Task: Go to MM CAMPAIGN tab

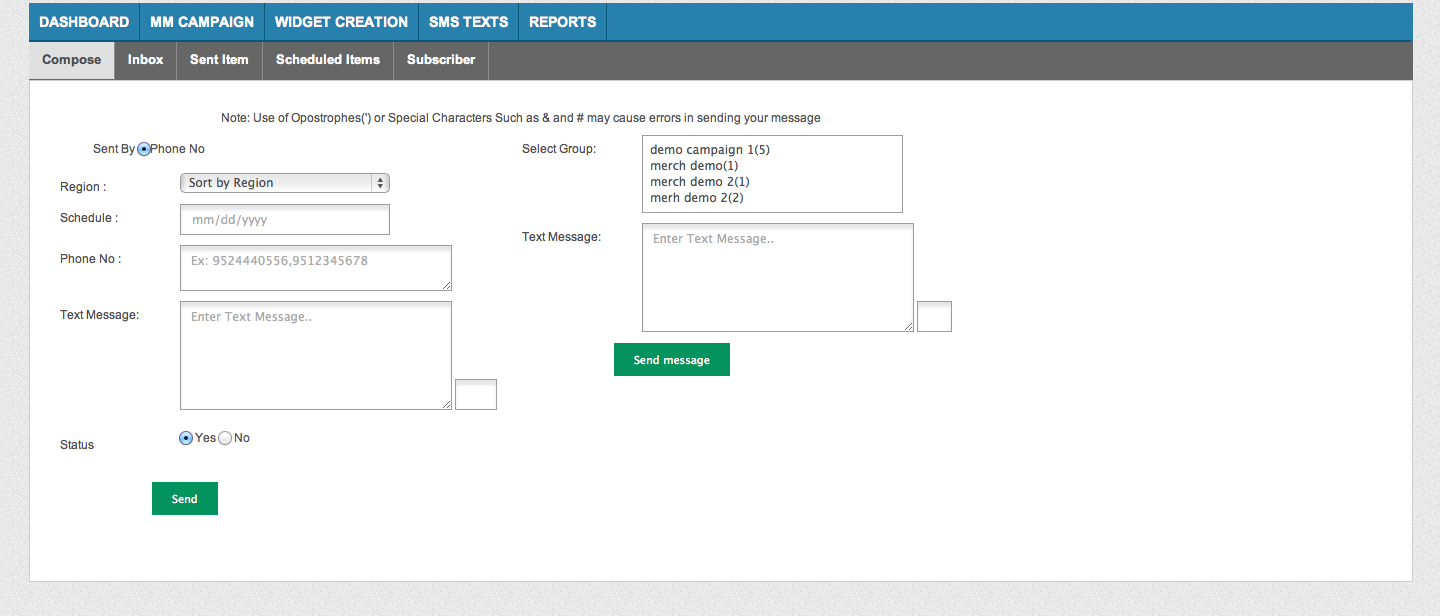Action: [202, 22]
